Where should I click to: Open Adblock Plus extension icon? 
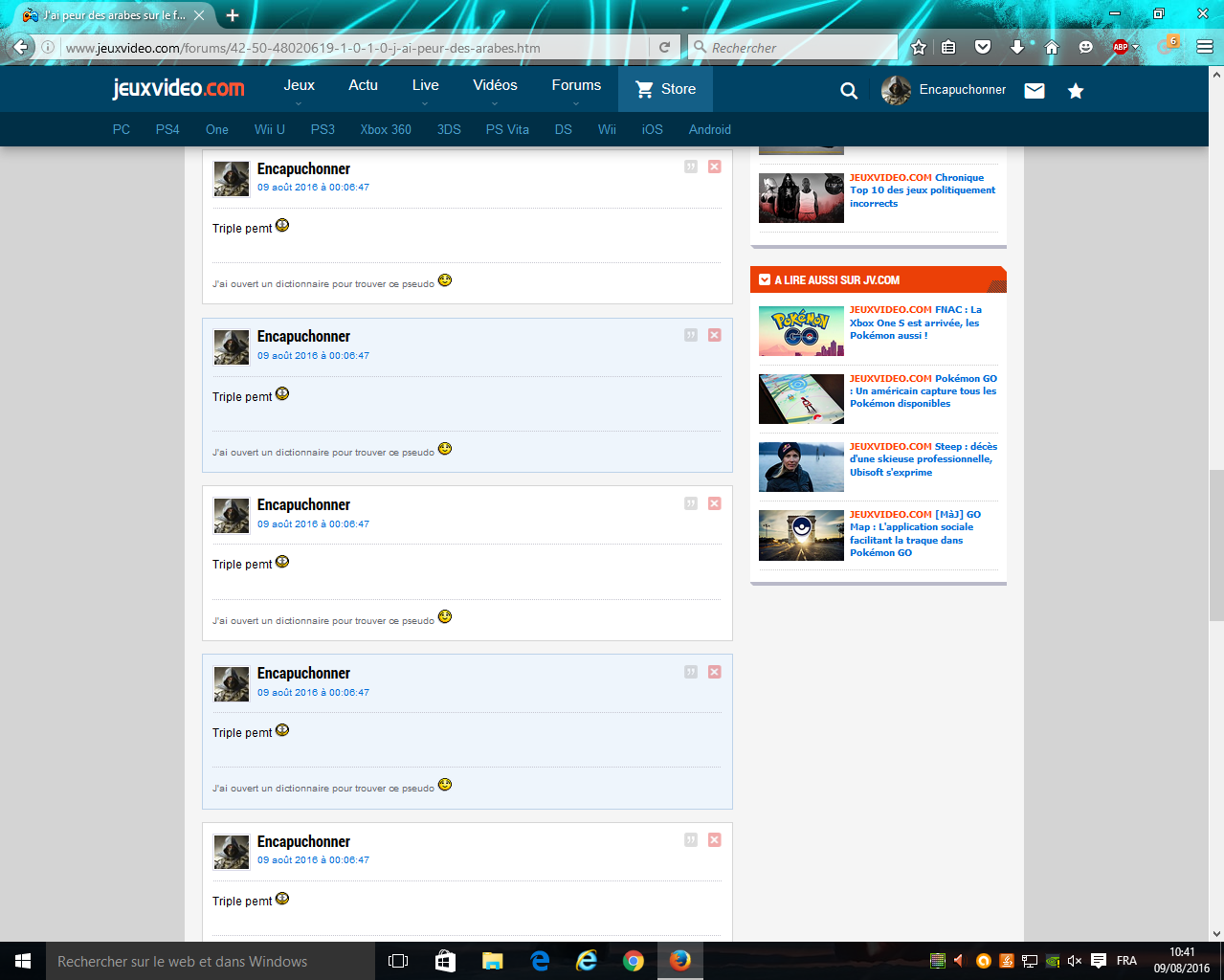(1121, 47)
